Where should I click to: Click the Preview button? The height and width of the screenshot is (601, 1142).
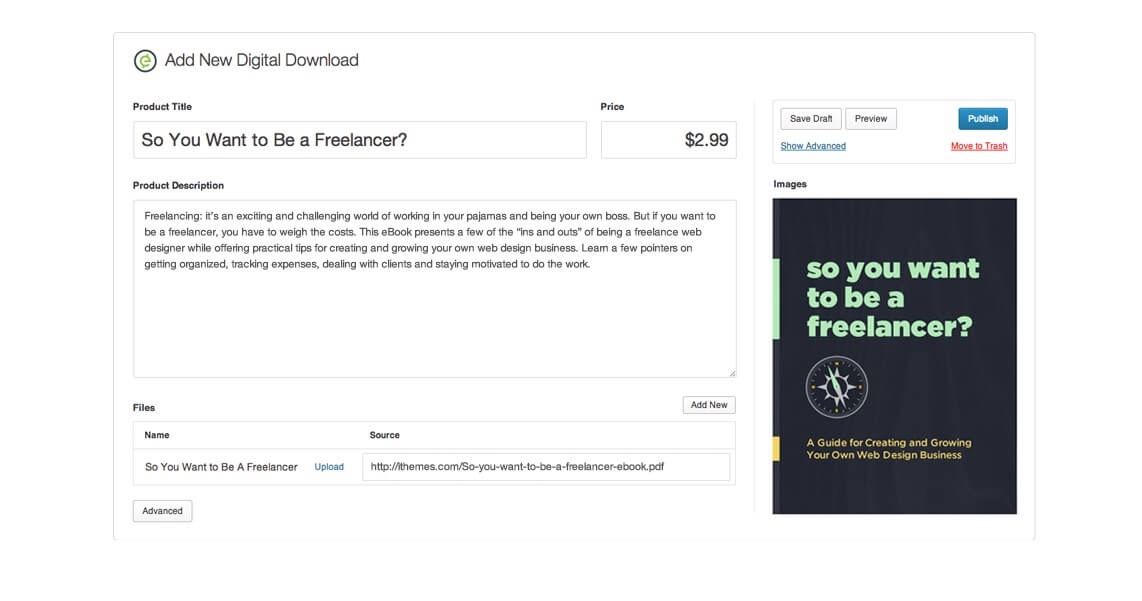(870, 119)
